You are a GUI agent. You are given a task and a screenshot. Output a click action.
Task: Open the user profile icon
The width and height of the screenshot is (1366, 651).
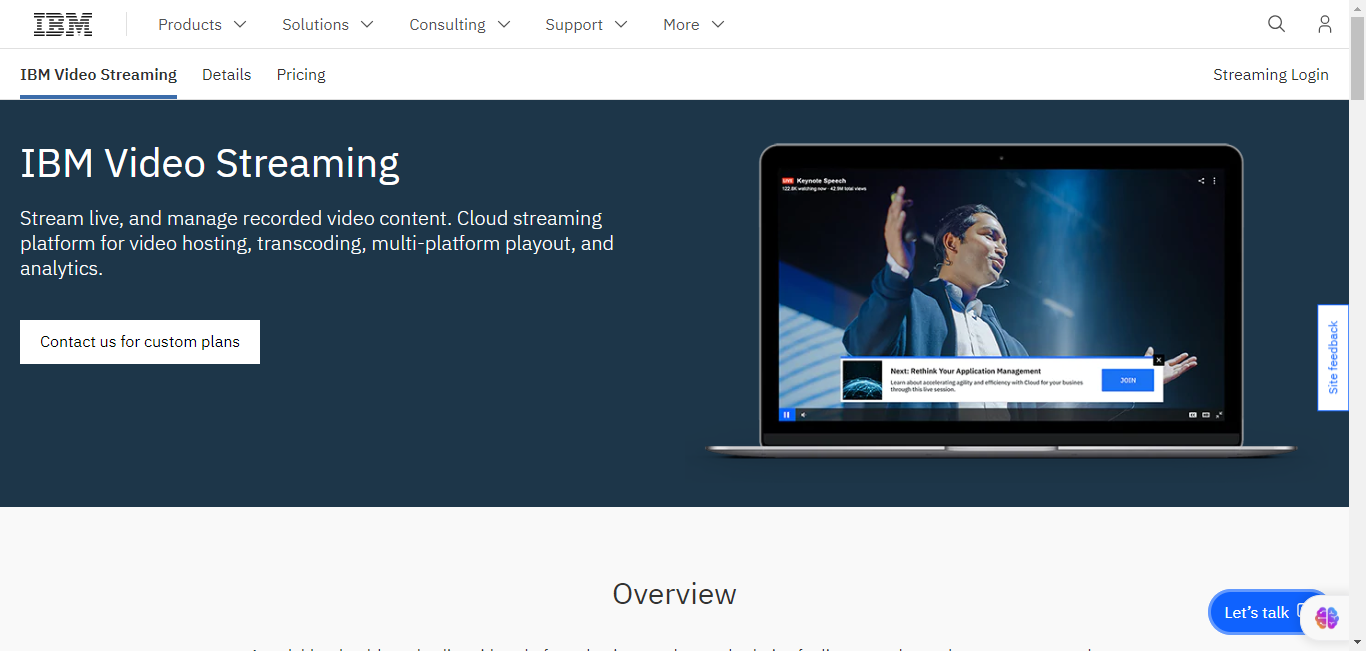coord(1324,24)
